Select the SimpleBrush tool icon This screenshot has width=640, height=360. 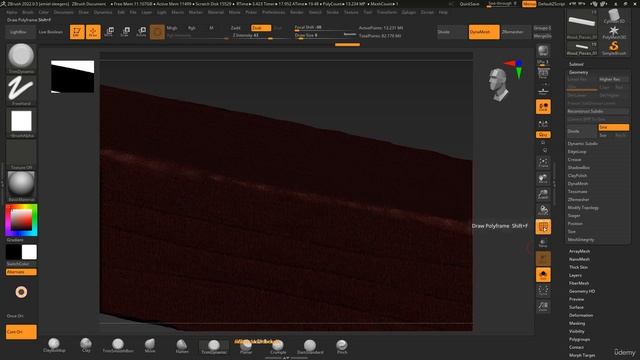[613, 48]
